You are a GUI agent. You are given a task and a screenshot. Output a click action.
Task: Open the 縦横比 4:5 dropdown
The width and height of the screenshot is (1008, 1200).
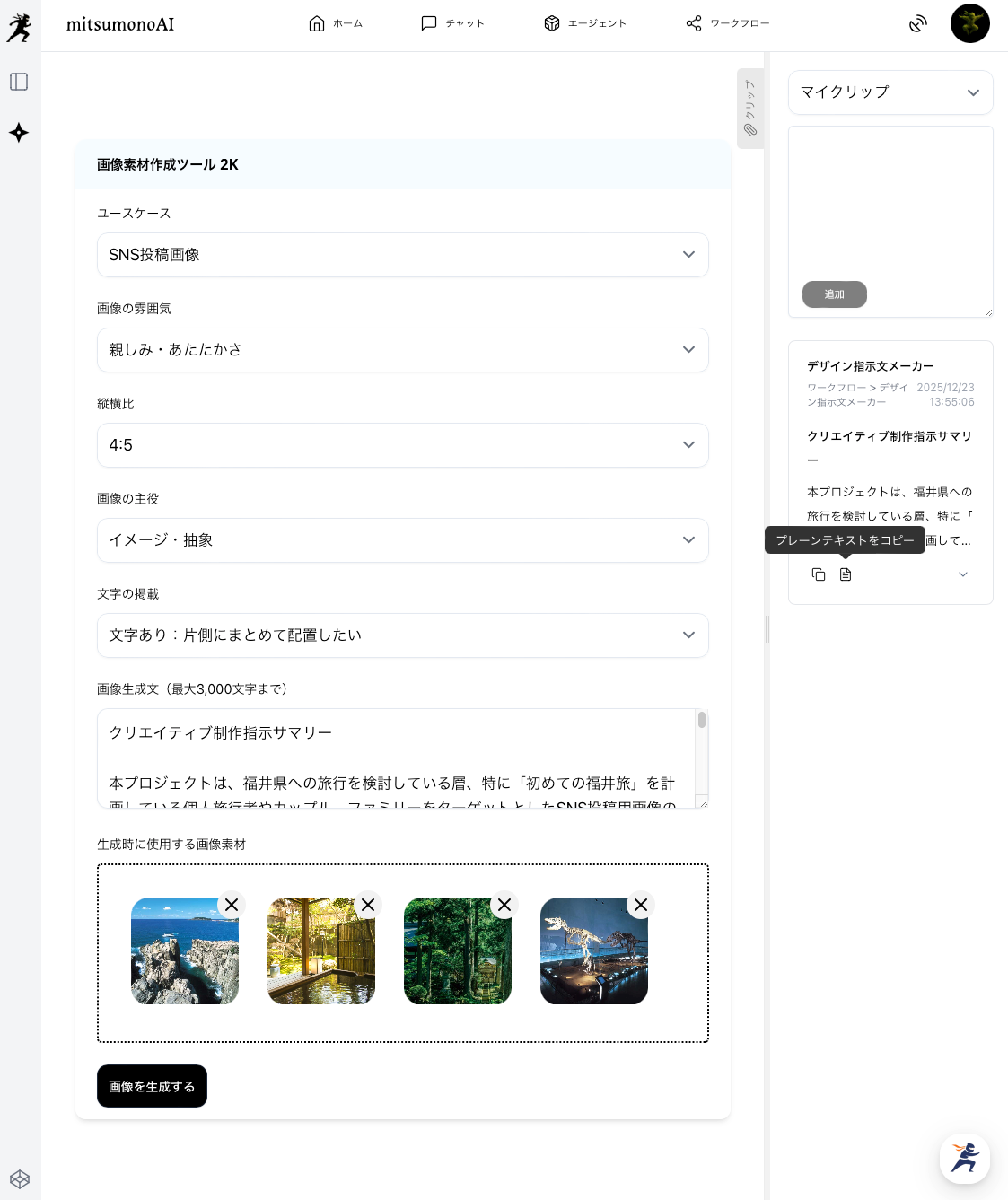[402, 445]
